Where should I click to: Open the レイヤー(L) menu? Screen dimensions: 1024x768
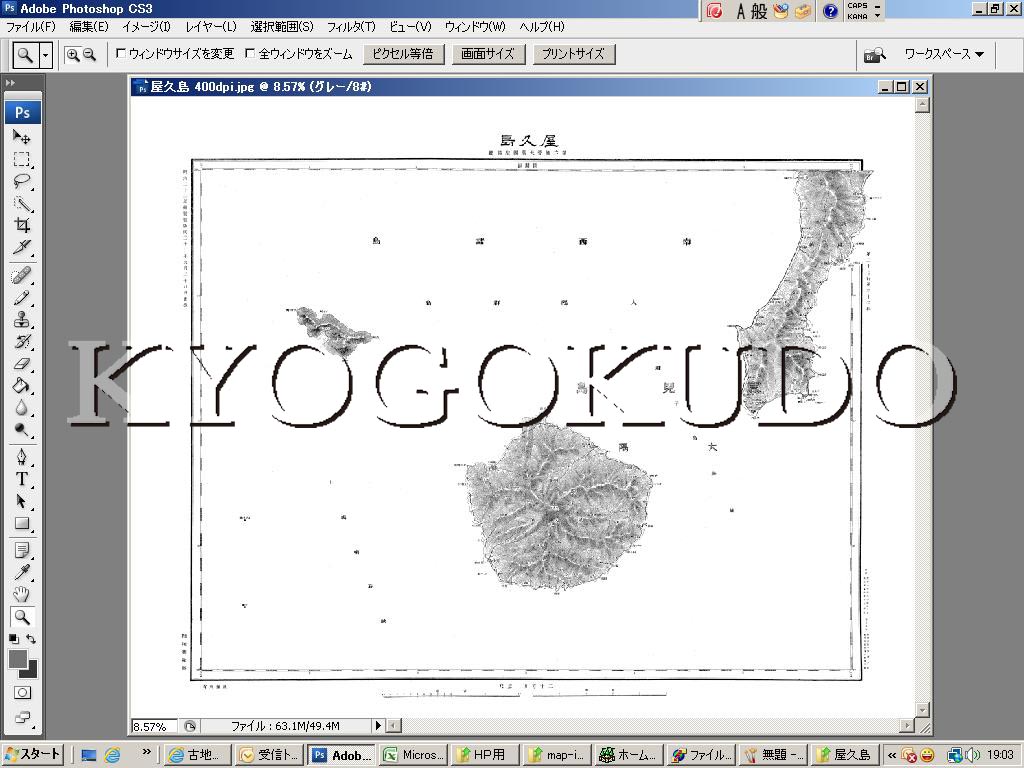pyautogui.click(x=211, y=27)
